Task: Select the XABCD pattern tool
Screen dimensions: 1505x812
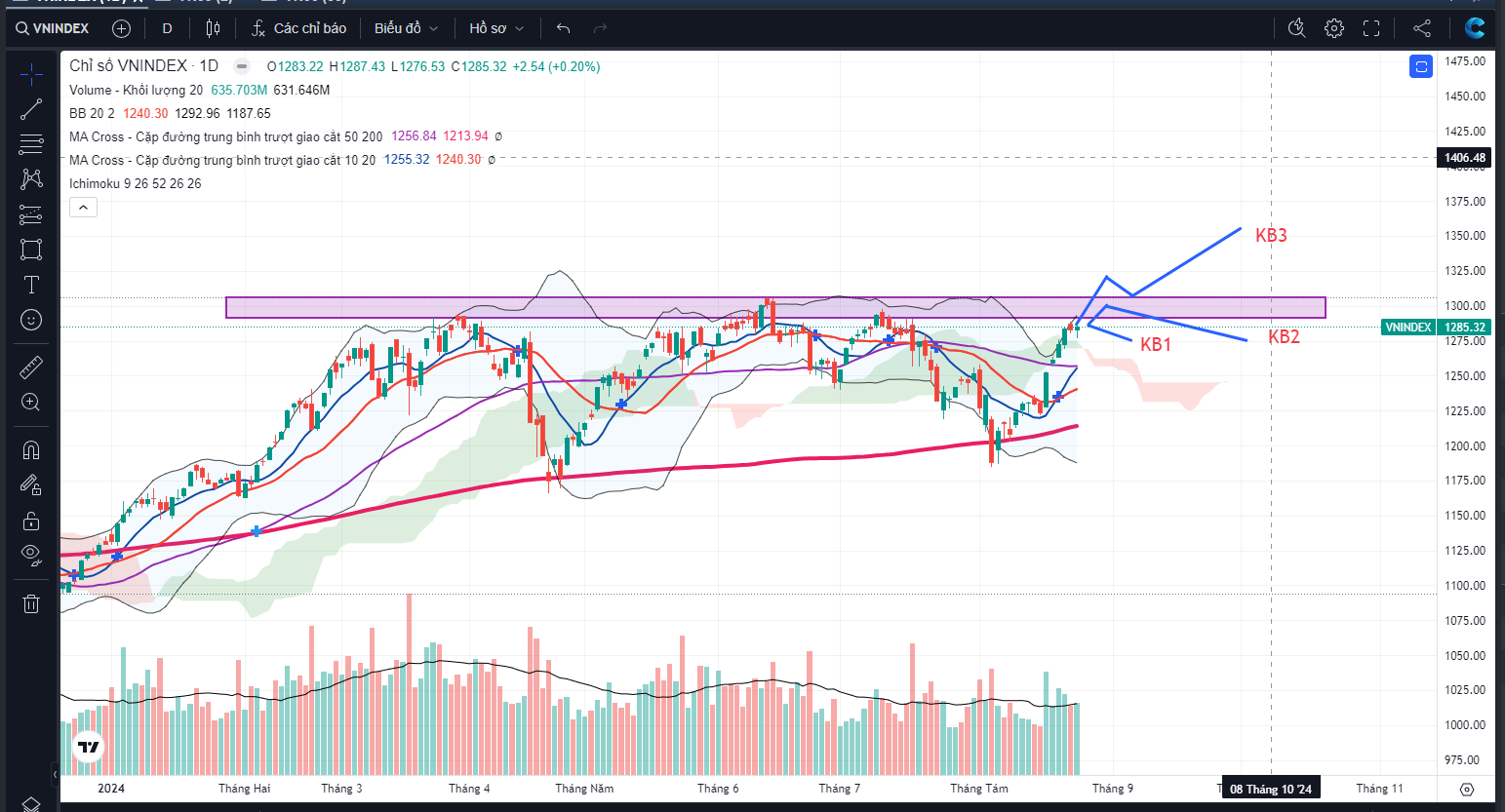Action: tap(31, 179)
